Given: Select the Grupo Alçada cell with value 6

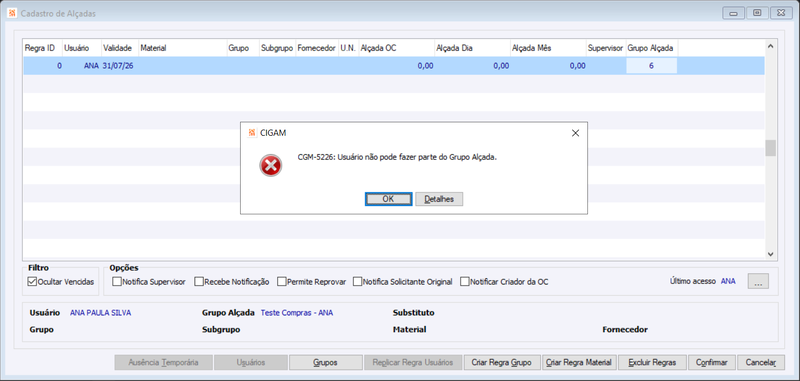Looking at the screenshot, I should pos(652,66).
